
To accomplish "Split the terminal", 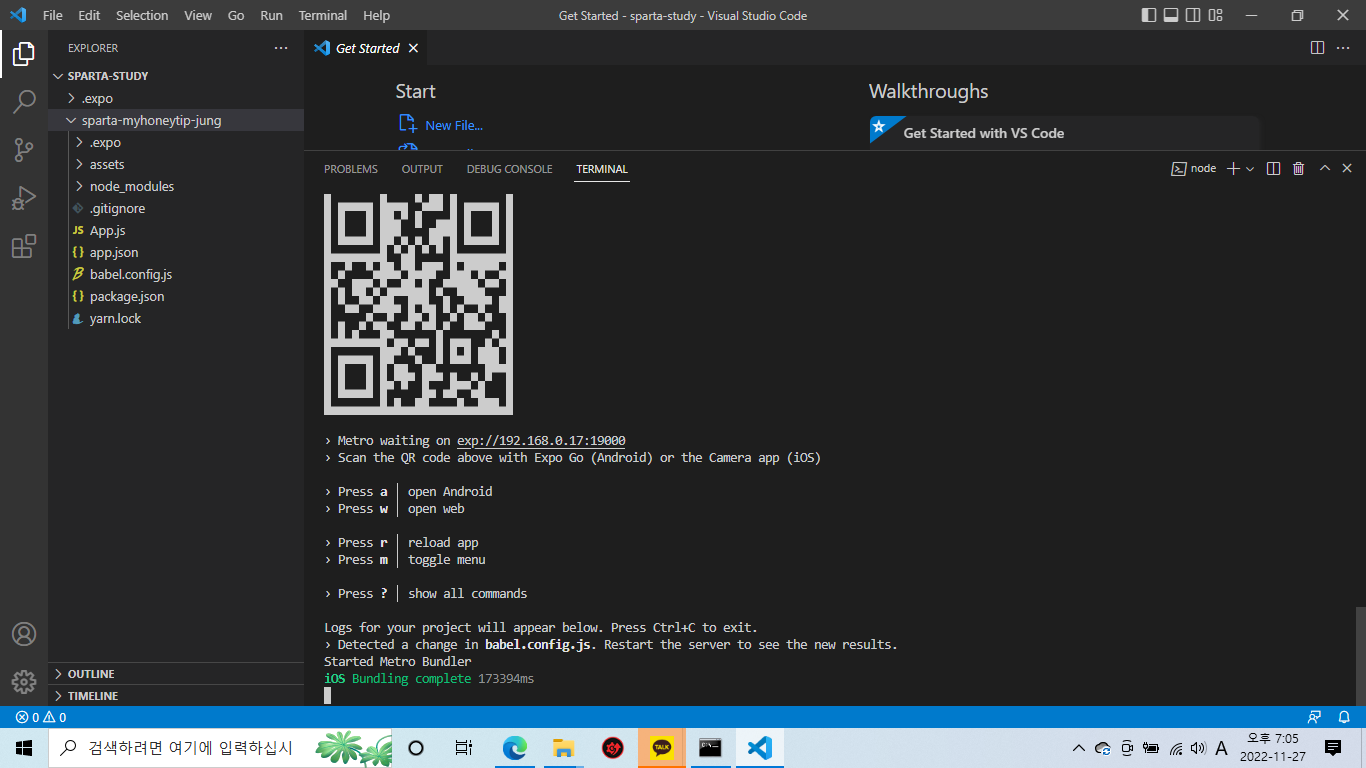I will (x=1273, y=169).
